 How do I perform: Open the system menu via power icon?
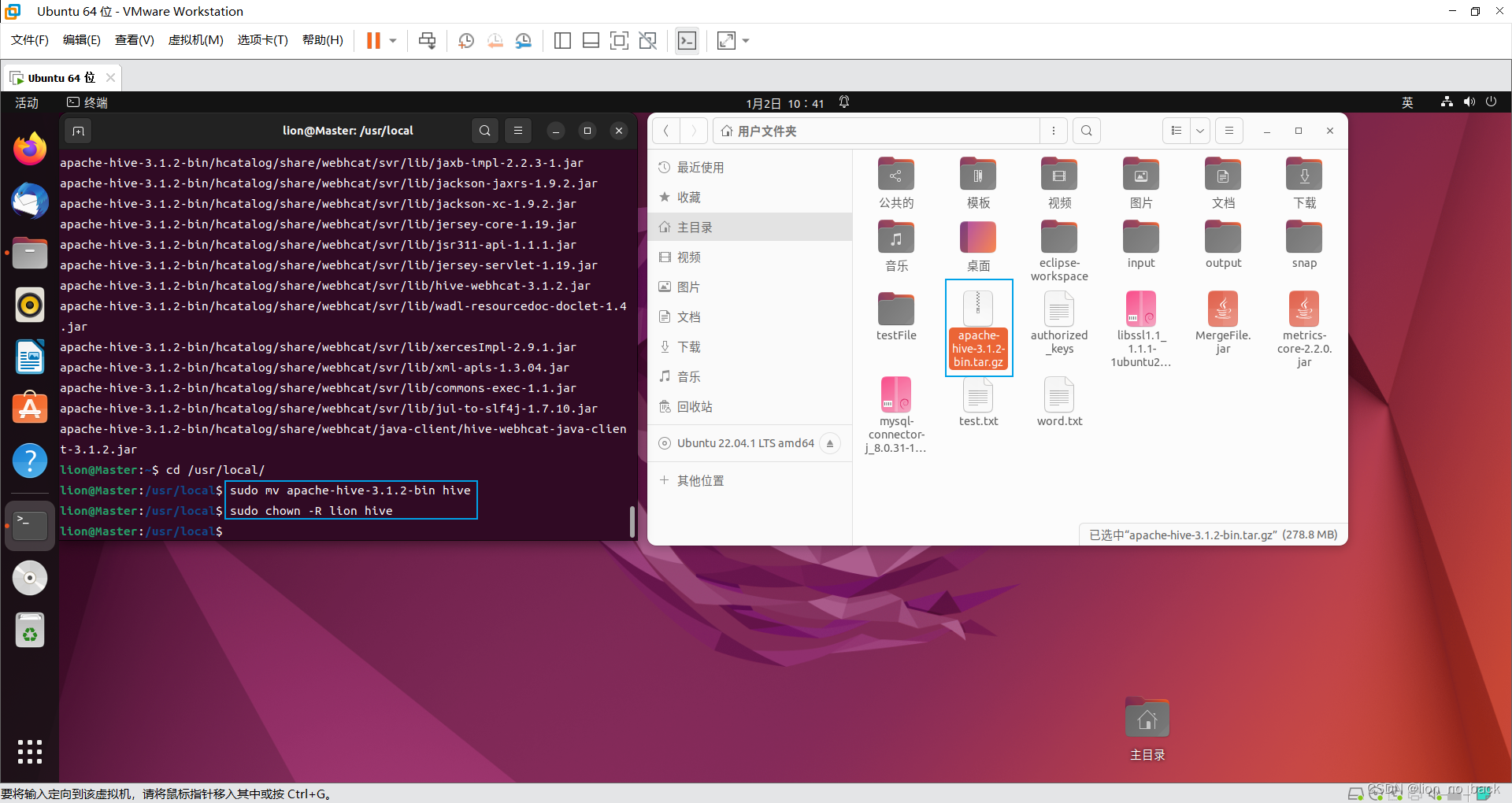[1491, 102]
